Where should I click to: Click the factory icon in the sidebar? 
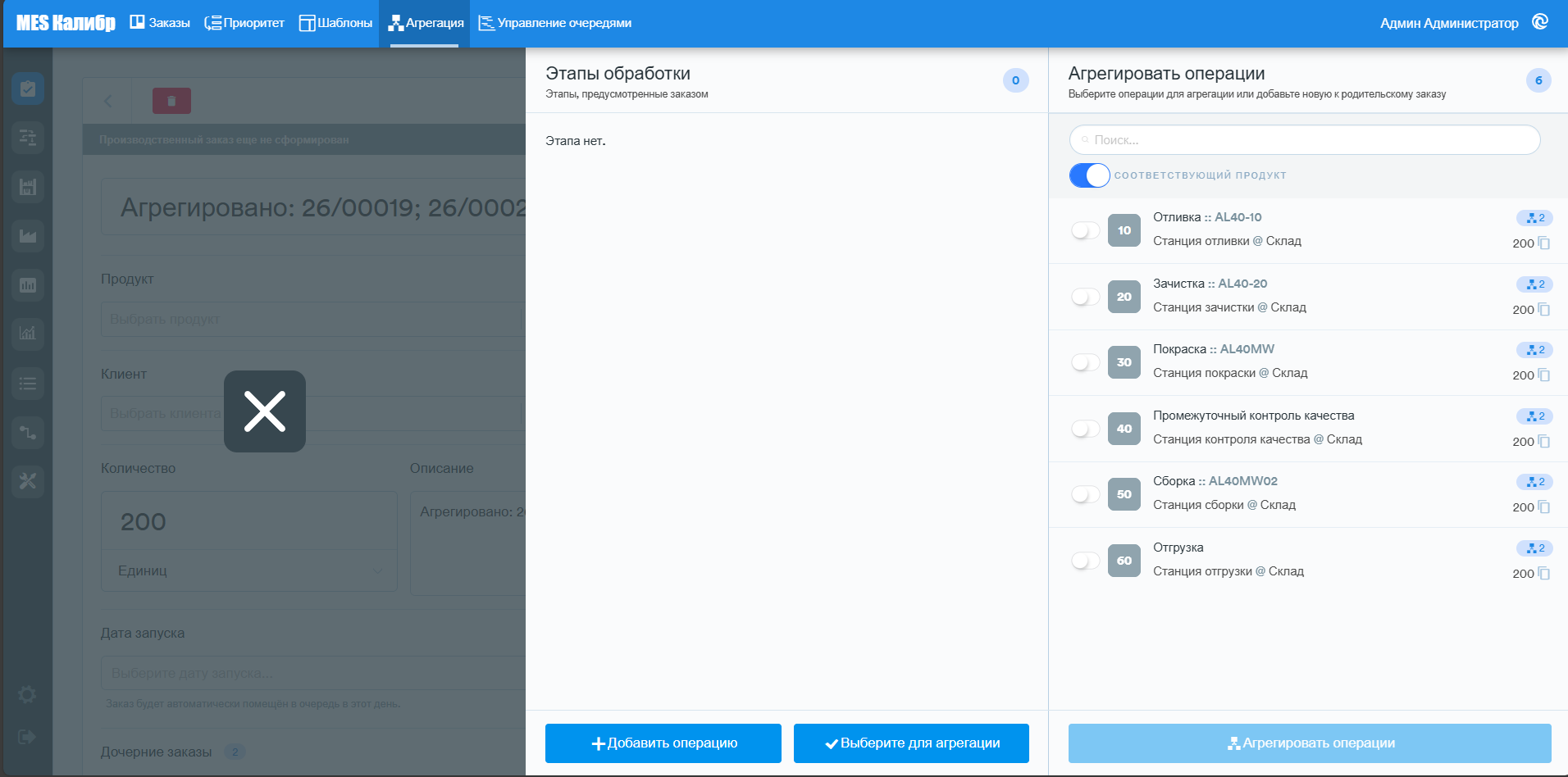tap(28, 187)
